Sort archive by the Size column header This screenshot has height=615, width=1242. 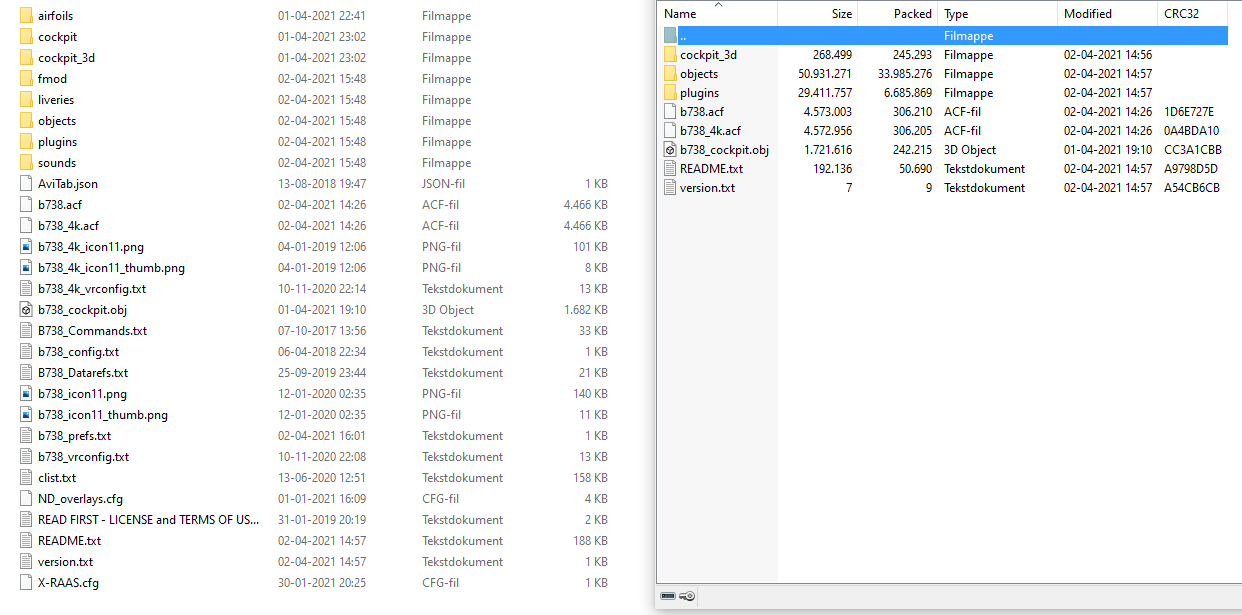pyautogui.click(x=818, y=14)
